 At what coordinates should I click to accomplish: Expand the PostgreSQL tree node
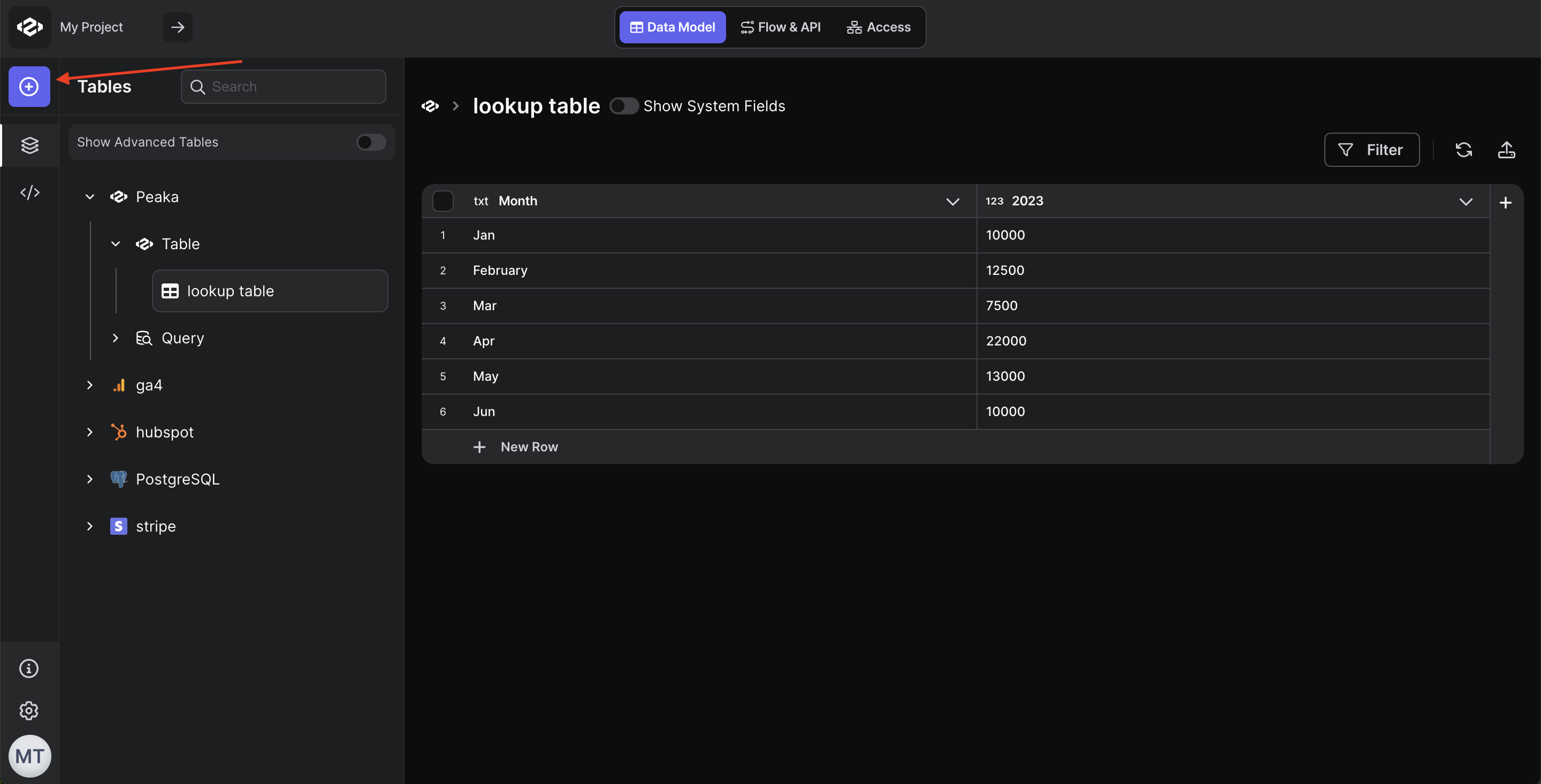(x=90, y=479)
